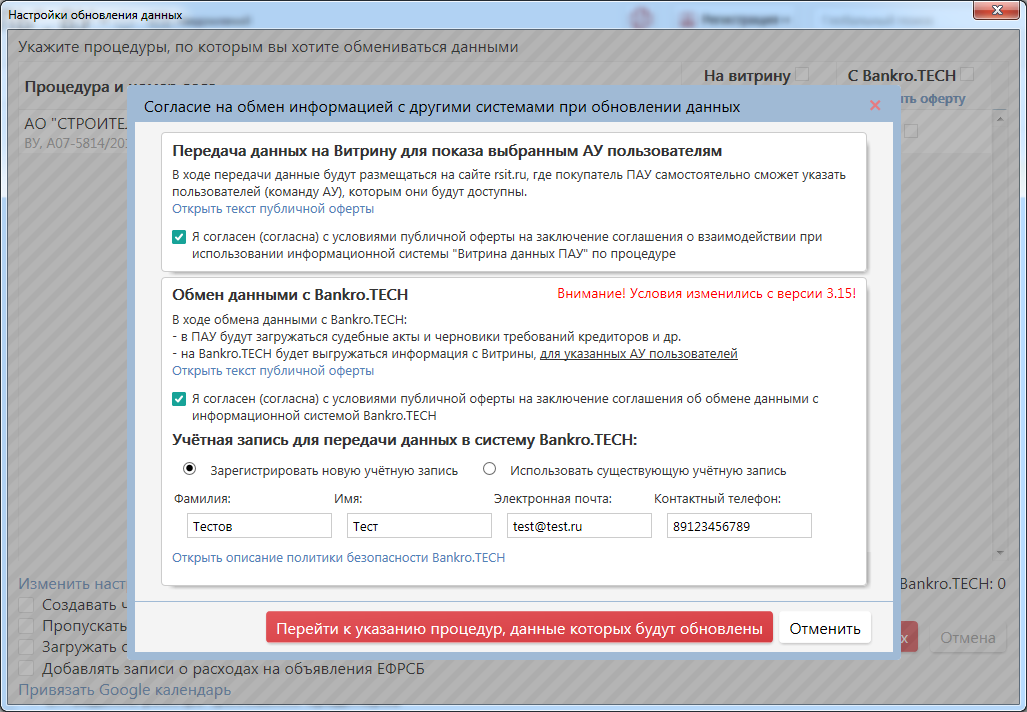The image size is (1027, 712).
Task: Click the Электронная почта field
Action: [x=579, y=526]
